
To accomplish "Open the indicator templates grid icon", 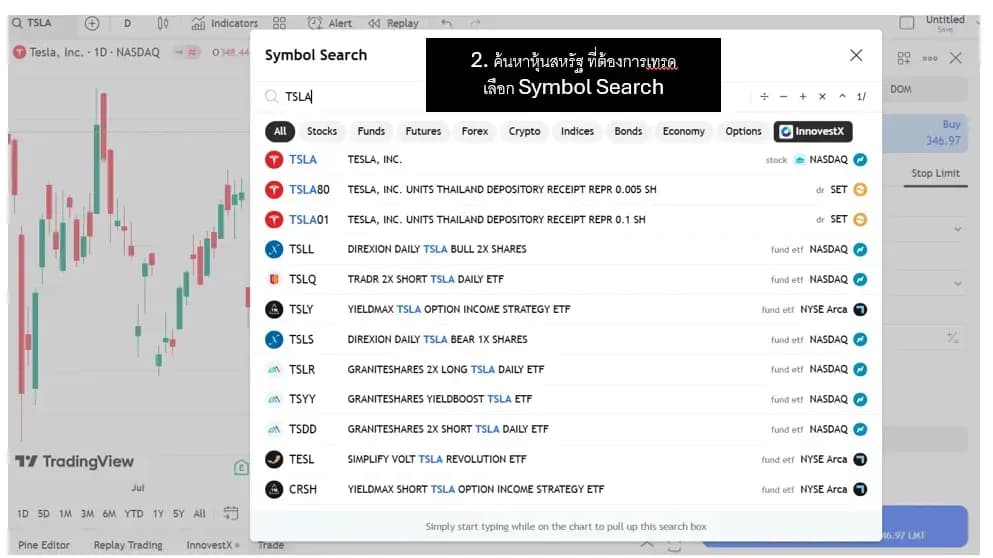I will (279, 23).
